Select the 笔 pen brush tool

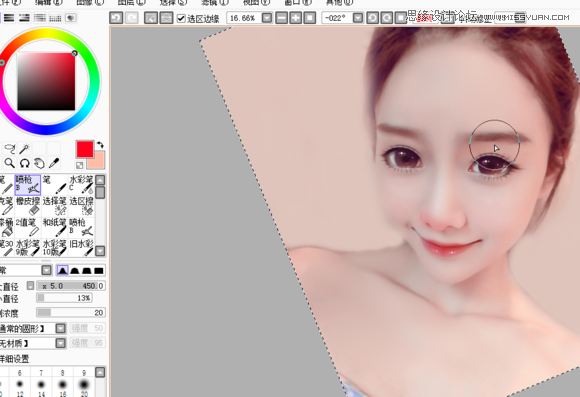click(x=54, y=185)
